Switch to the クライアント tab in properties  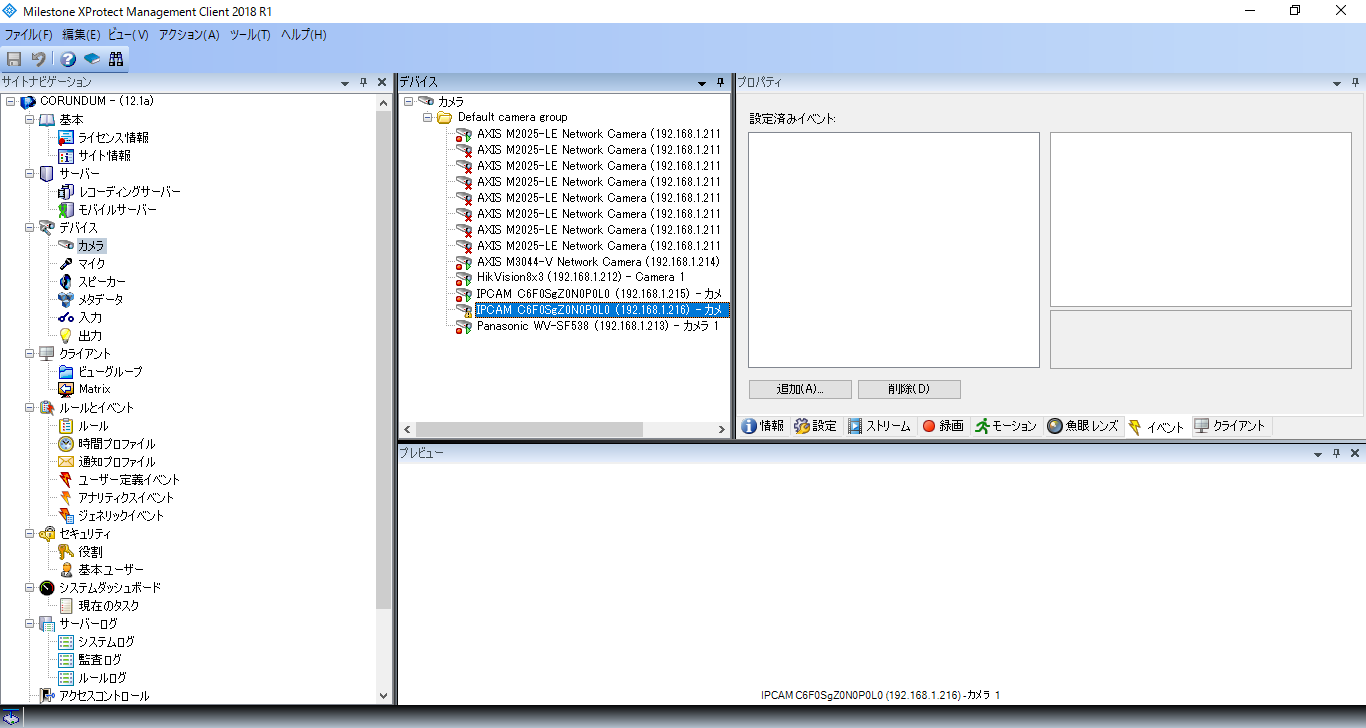click(x=1230, y=426)
